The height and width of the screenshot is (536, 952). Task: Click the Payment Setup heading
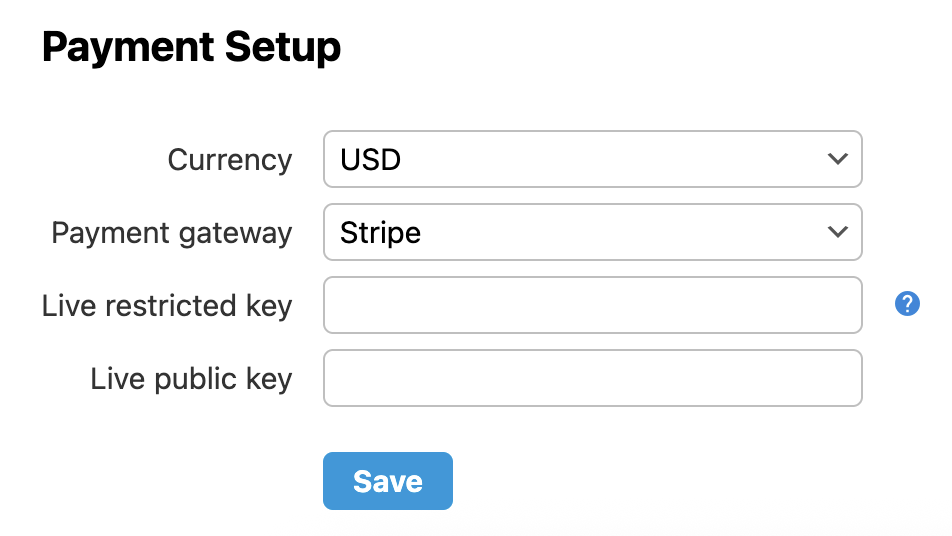pyautogui.click(x=191, y=47)
